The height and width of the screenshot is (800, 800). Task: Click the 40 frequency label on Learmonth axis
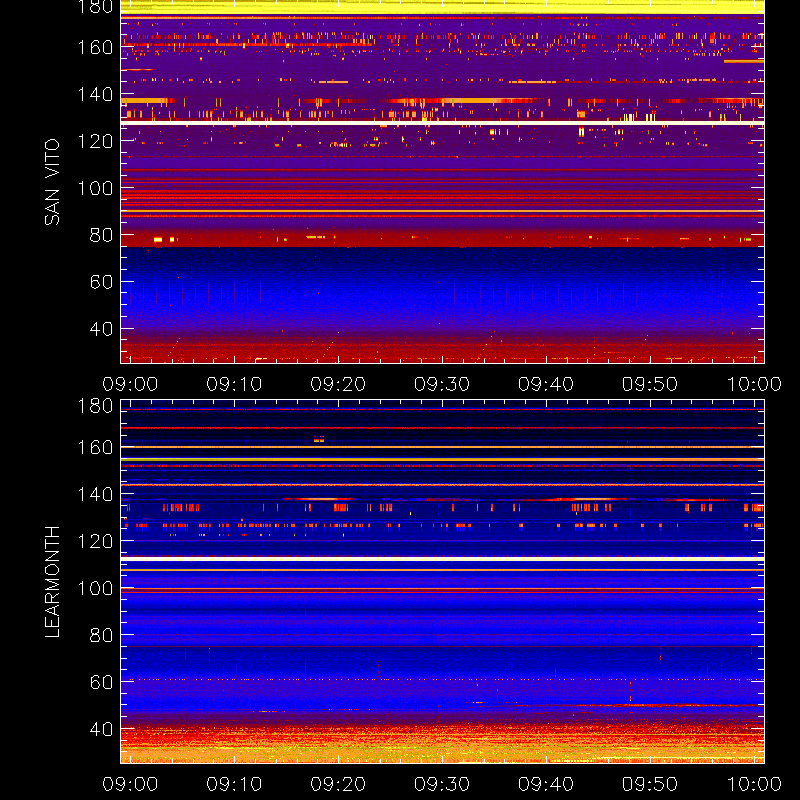101,729
